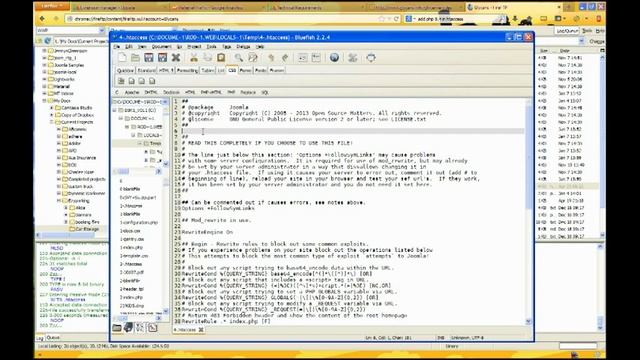Viewport: 640px width, 360px height.
Task: Open the Document menu
Action: pyautogui.click(x=161, y=47)
